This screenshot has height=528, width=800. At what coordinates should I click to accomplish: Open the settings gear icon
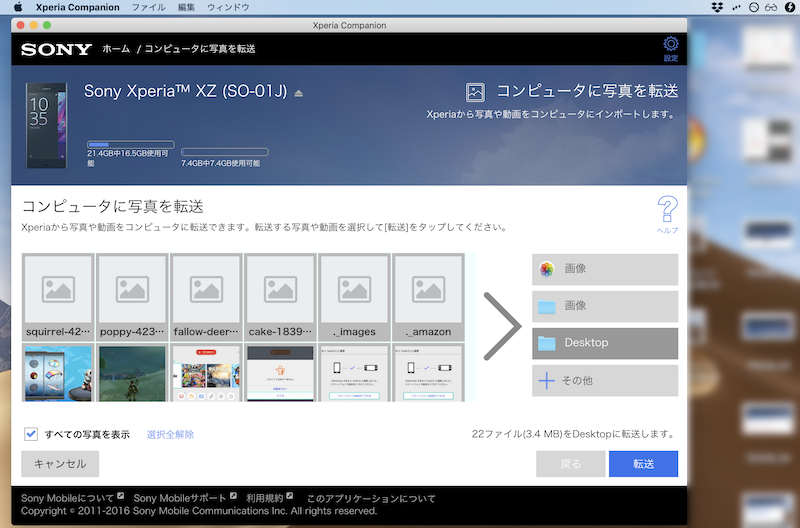(x=670, y=44)
